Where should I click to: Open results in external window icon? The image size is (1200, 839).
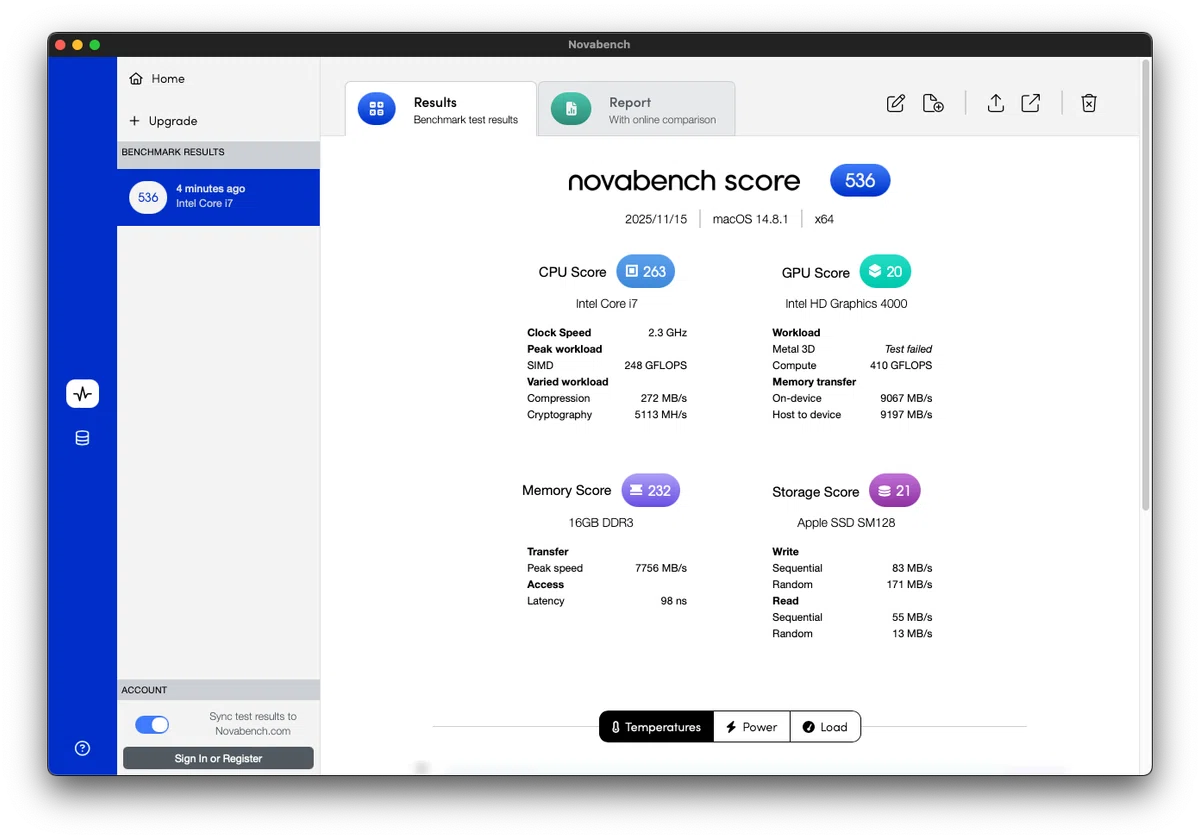(x=1031, y=103)
